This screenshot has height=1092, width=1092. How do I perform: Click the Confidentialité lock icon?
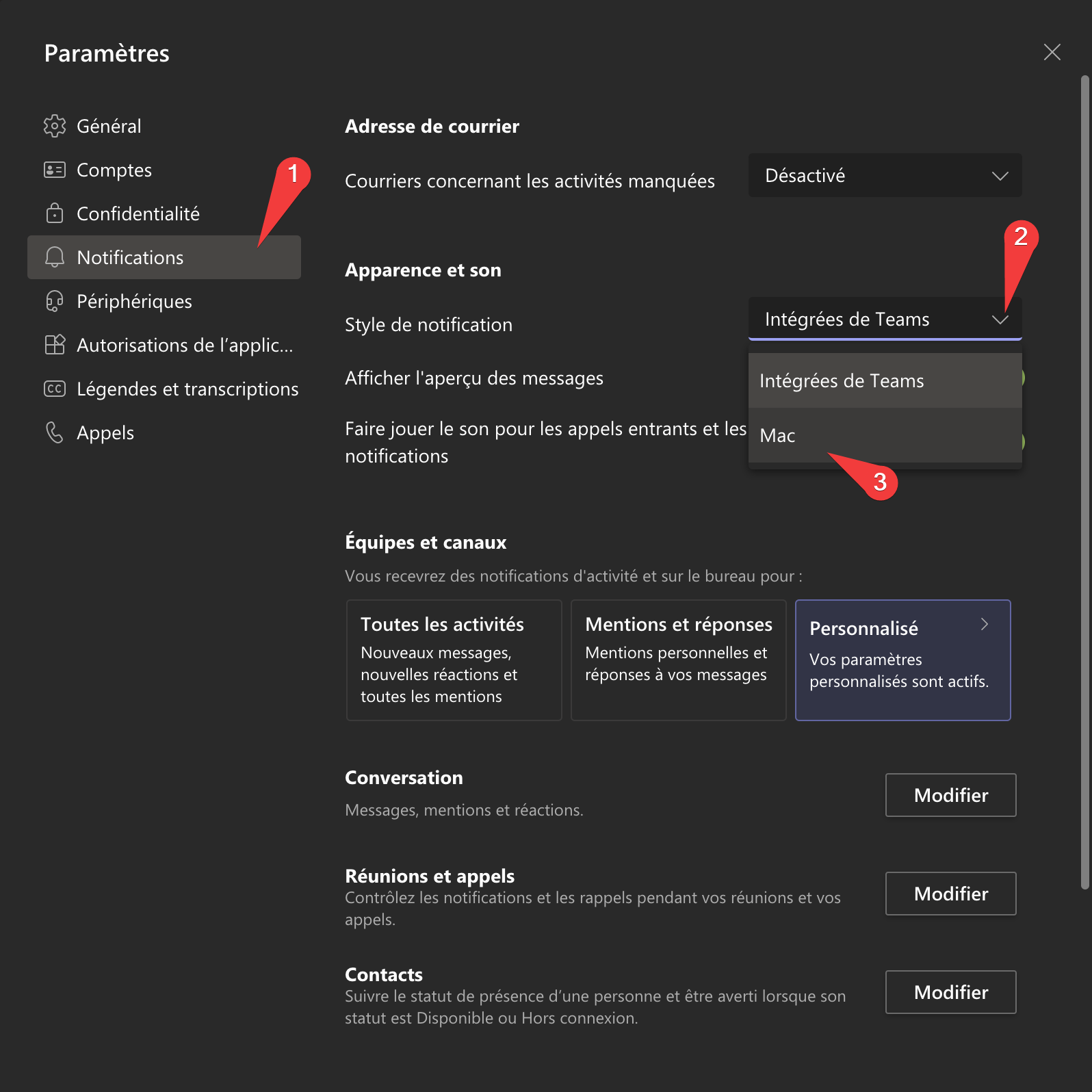[x=55, y=213]
